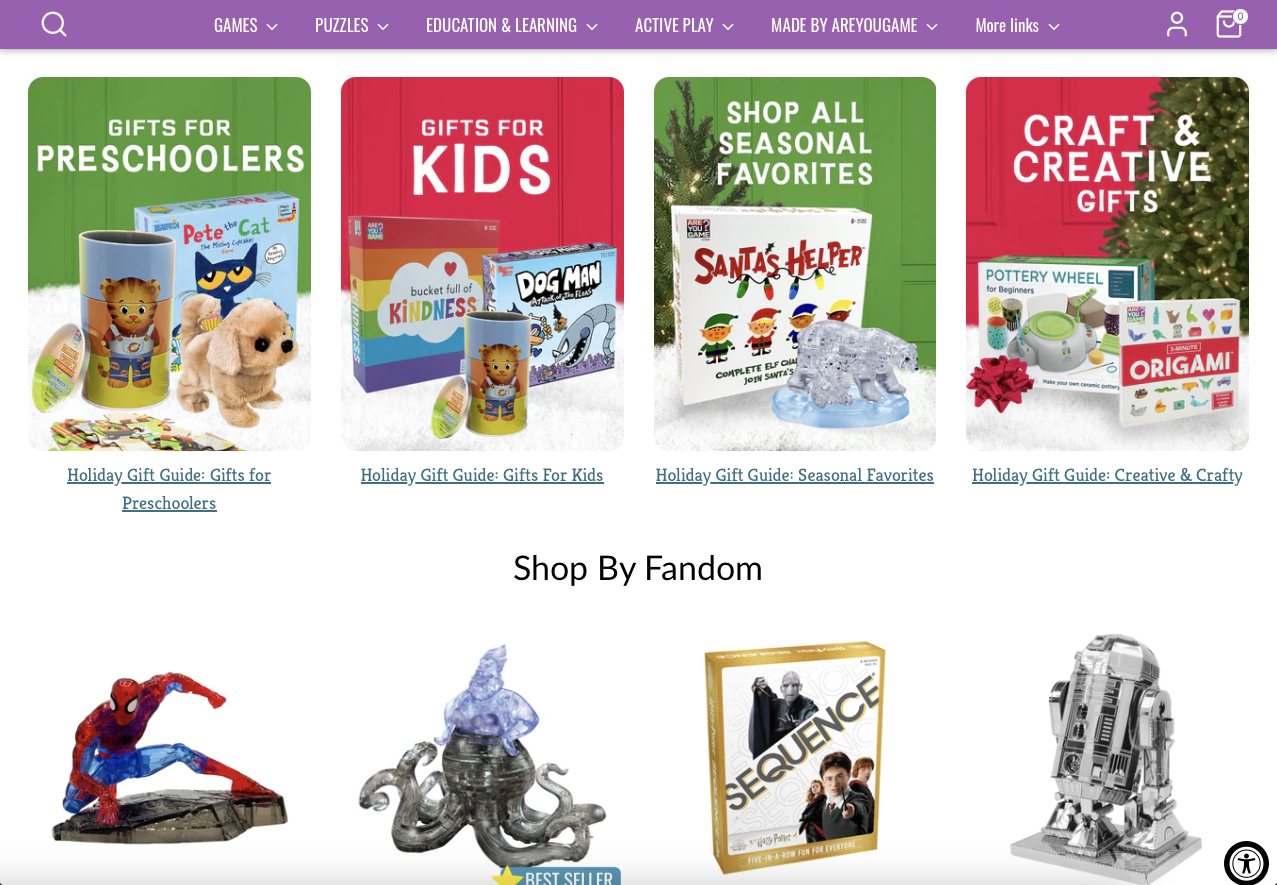Expand the Games dropdown menu

246,25
